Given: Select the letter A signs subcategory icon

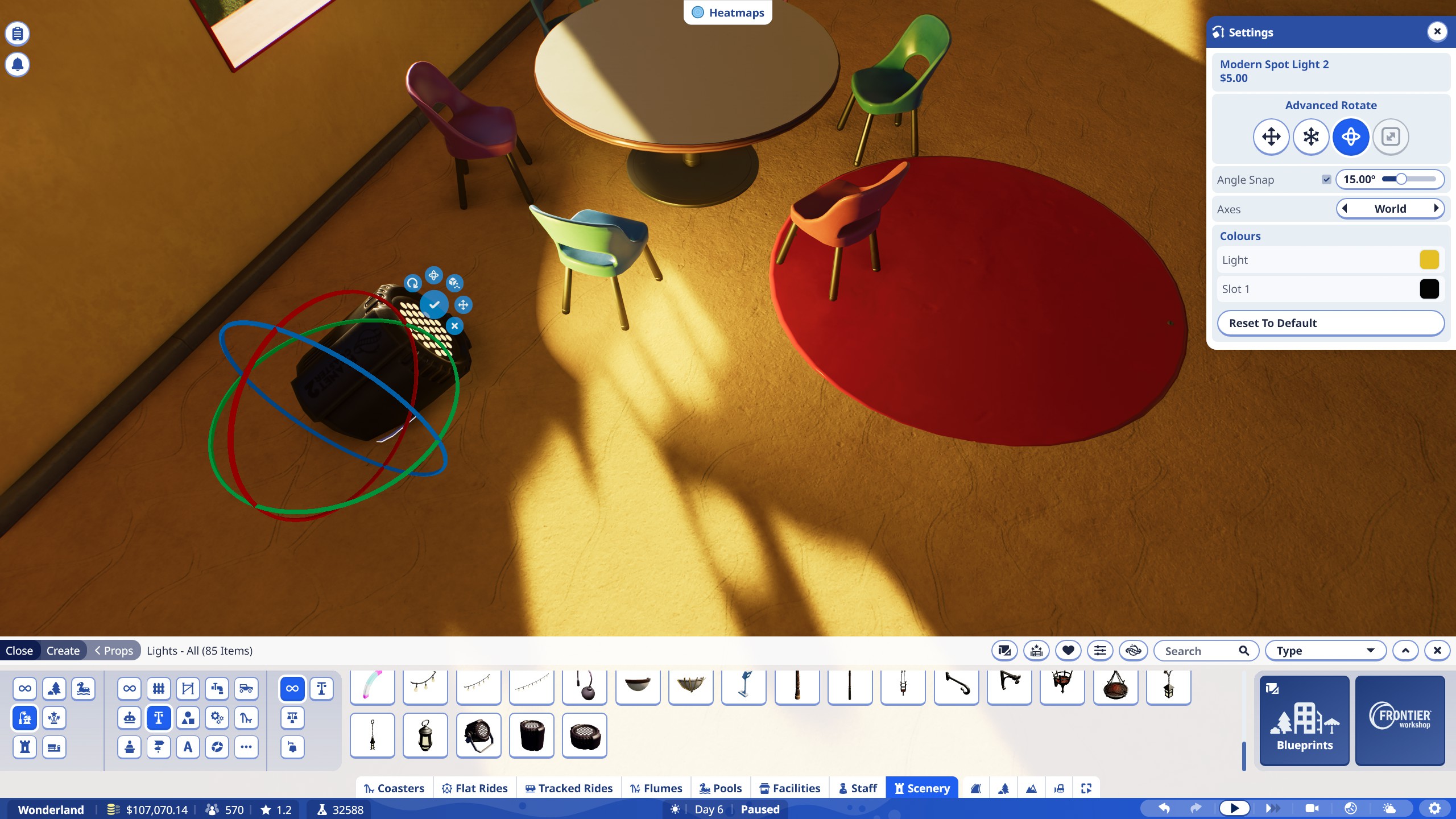Looking at the screenshot, I should click(x=188, y=747).
